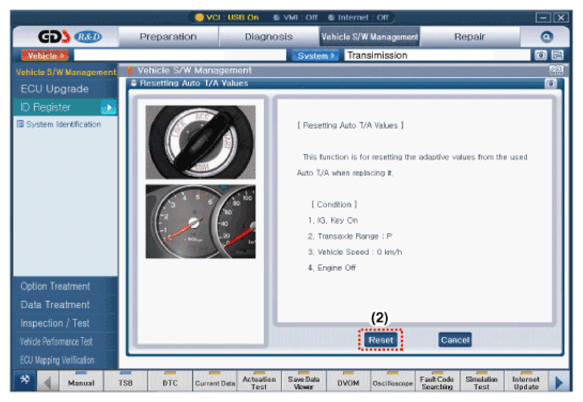
Task: Click the Transimission system field
Action: (437, 55)
